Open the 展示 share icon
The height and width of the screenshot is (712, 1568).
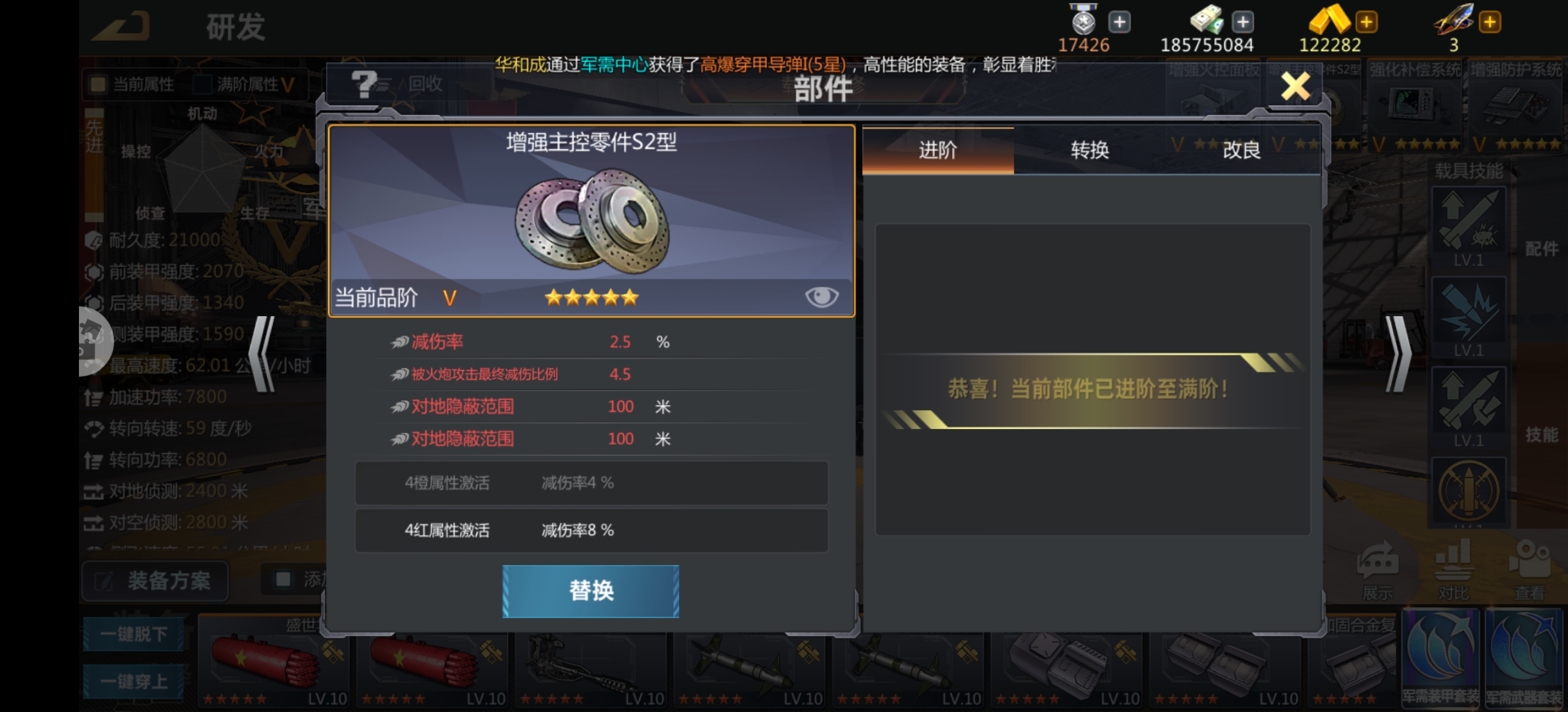point(1378,570)
